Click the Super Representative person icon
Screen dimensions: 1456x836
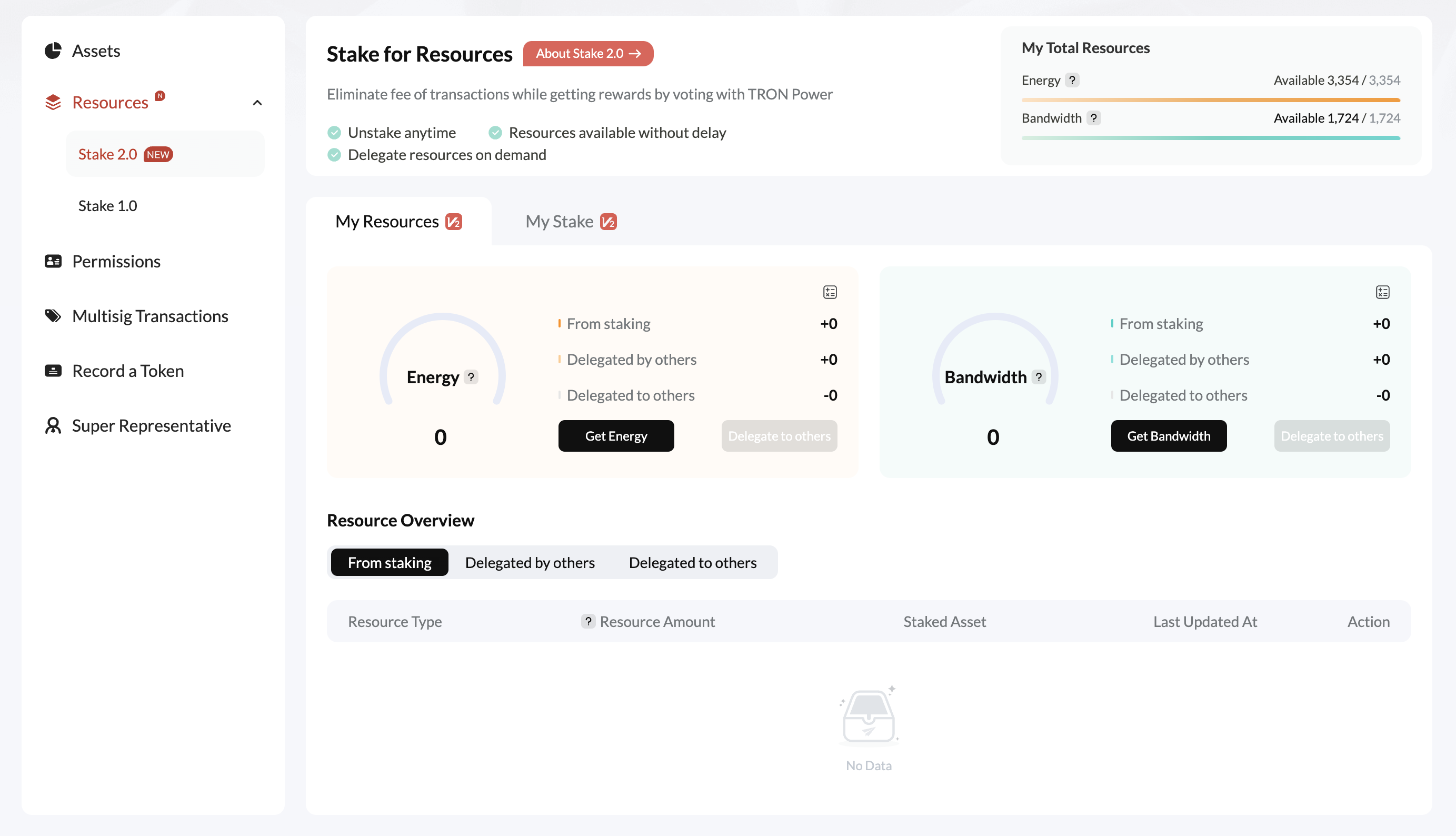click(53, 425)
